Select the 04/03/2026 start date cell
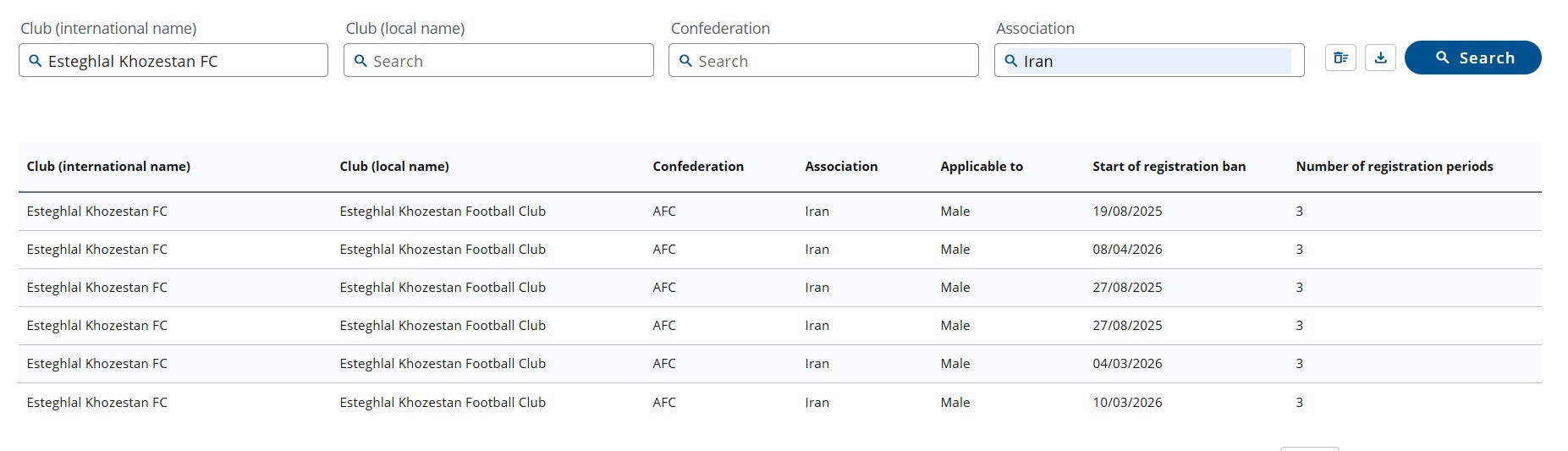Image resolution: width=1568 pixels, height=451 pixels. point(1127,364)
